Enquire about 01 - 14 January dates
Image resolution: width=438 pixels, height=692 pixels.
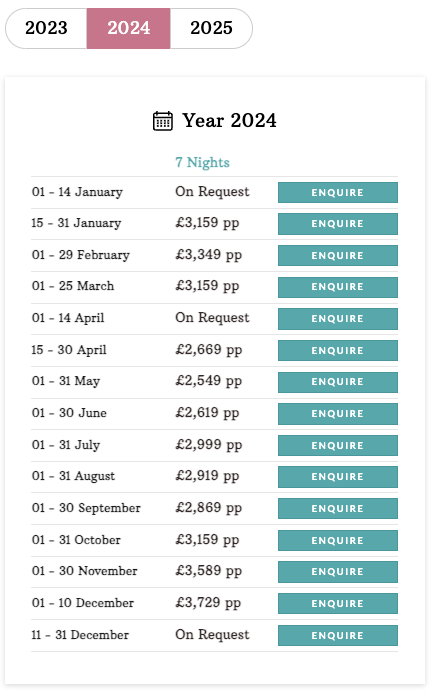click(x=338, y=192)
